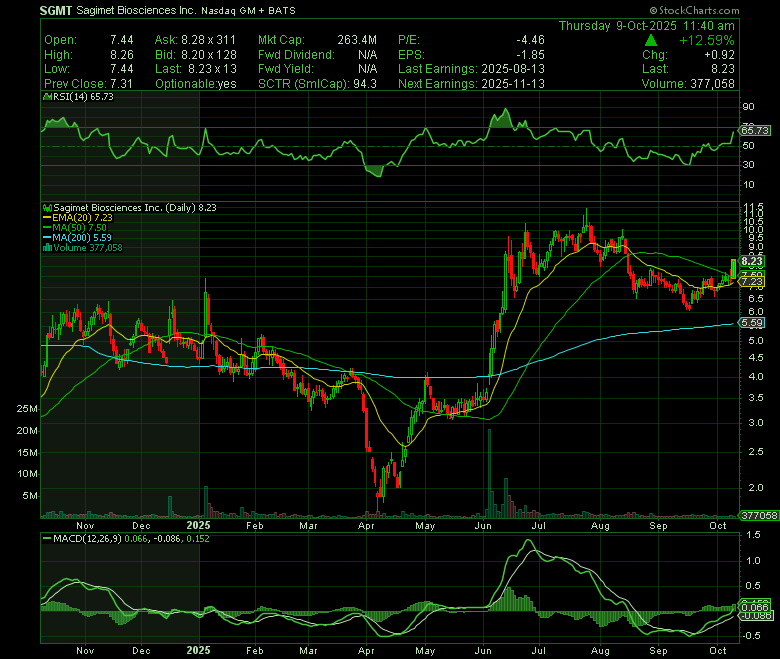Click the 25M volume axis label

tap(27, 409)
